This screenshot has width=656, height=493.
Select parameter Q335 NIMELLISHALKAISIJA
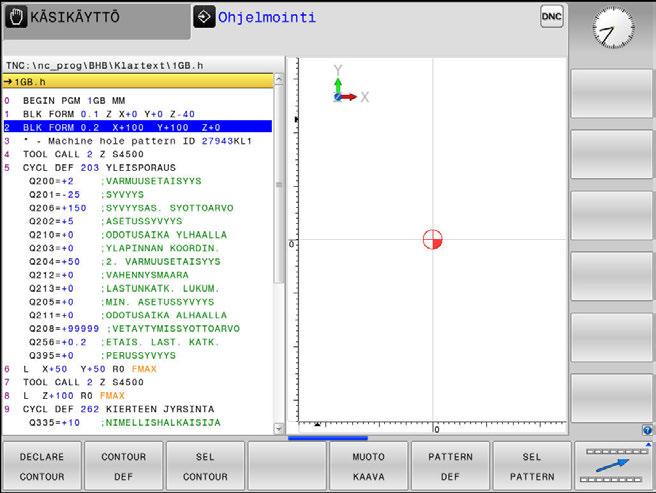tap(138, 422)
